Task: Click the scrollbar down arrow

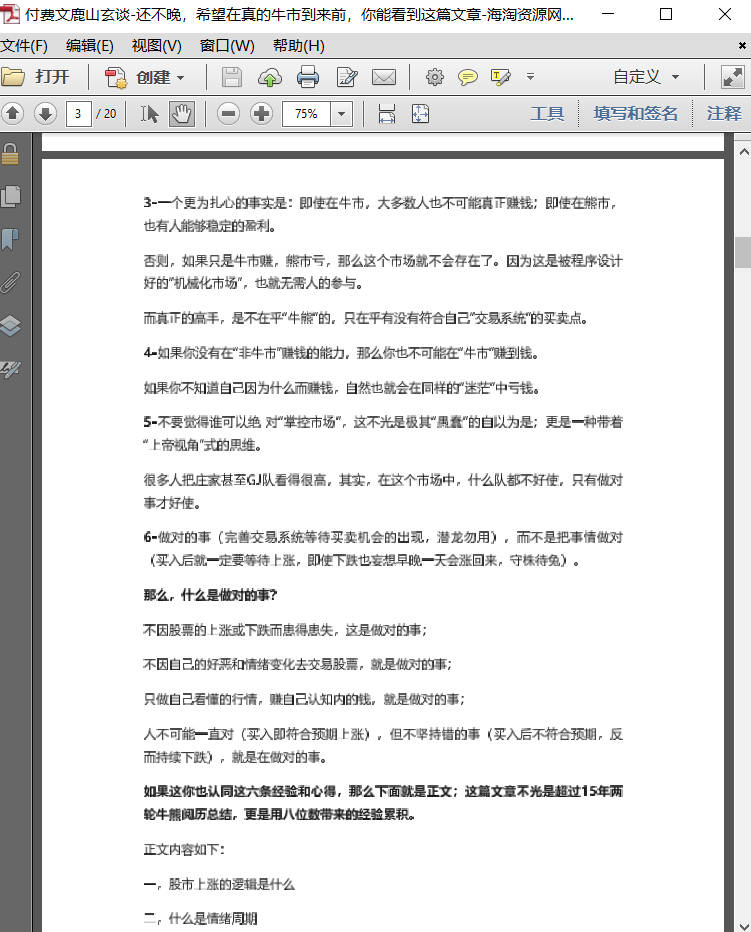Action: [743, 925]
